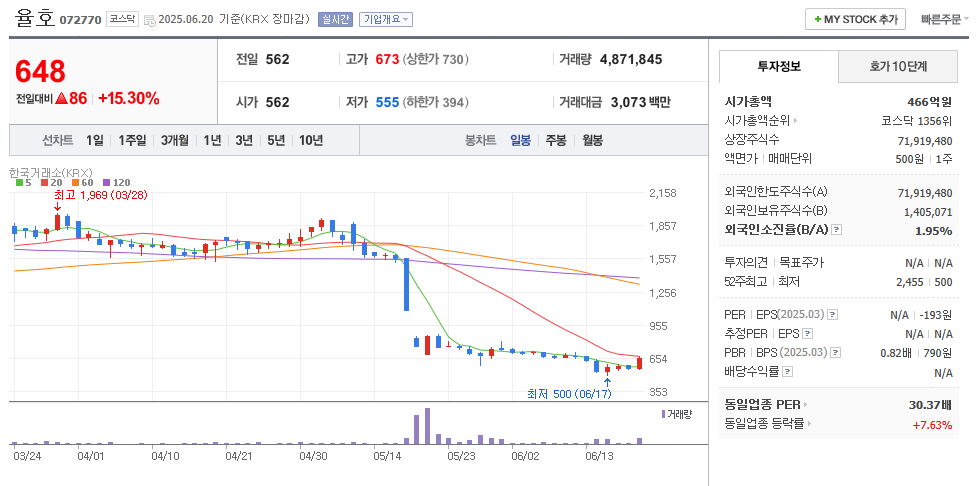Click the tallest purple volume bar
The height and width of the screenshot is (486, 977).
[427, 426]
